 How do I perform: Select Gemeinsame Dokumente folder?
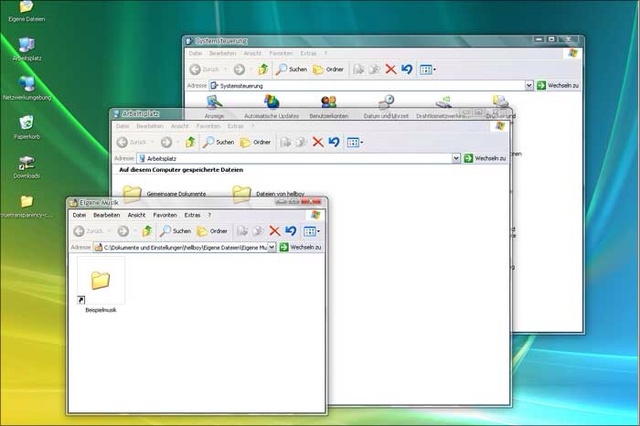tap(164, 194)
